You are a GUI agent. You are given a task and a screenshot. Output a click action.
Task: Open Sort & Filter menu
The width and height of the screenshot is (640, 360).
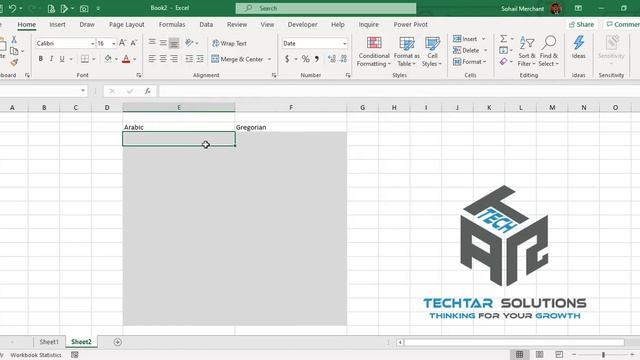click(x=527, y=51)
